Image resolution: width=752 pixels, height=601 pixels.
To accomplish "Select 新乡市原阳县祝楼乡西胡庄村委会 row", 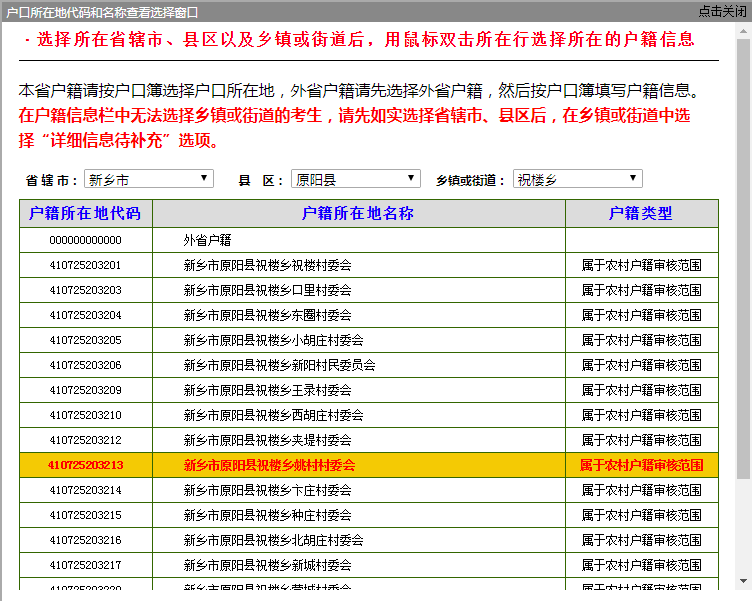I will click(359, 415).
